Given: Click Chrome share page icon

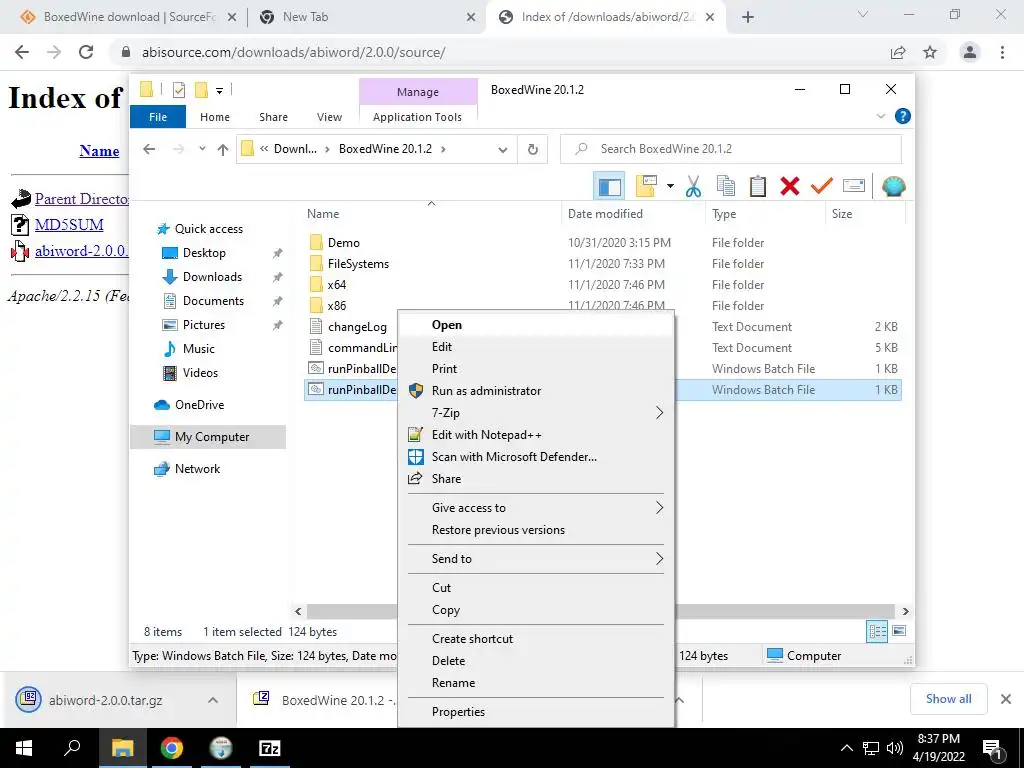Looking at the screenshot, I should 898,52.
